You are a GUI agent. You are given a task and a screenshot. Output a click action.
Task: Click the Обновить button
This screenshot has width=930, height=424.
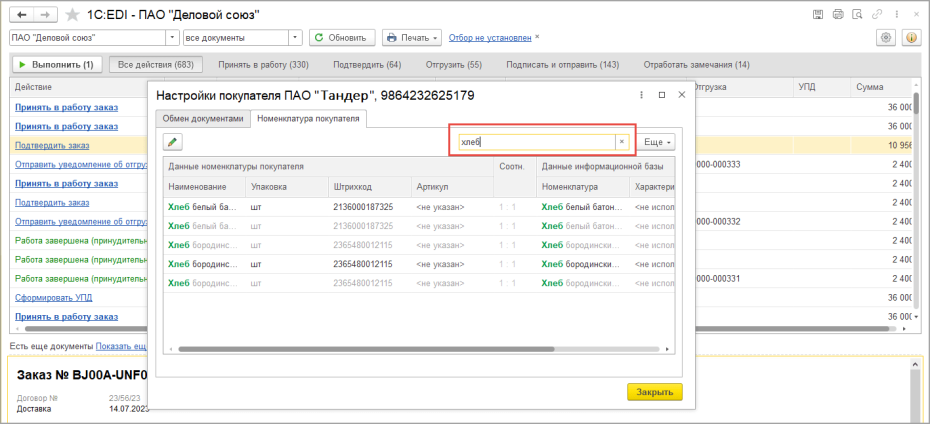pos(342,37)
